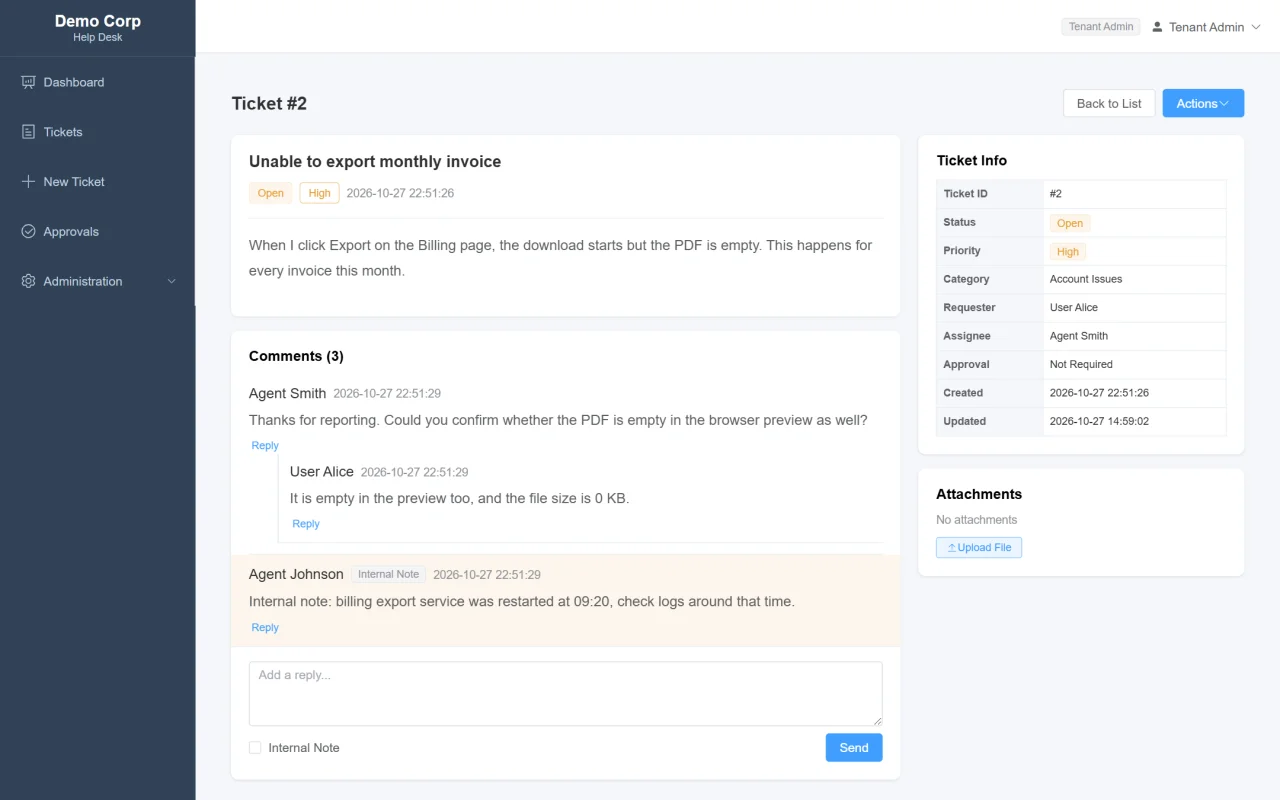Viewport: 1280px width, 800px height.
Task: Focus the Add a reply text area
Action: [566, 694]
